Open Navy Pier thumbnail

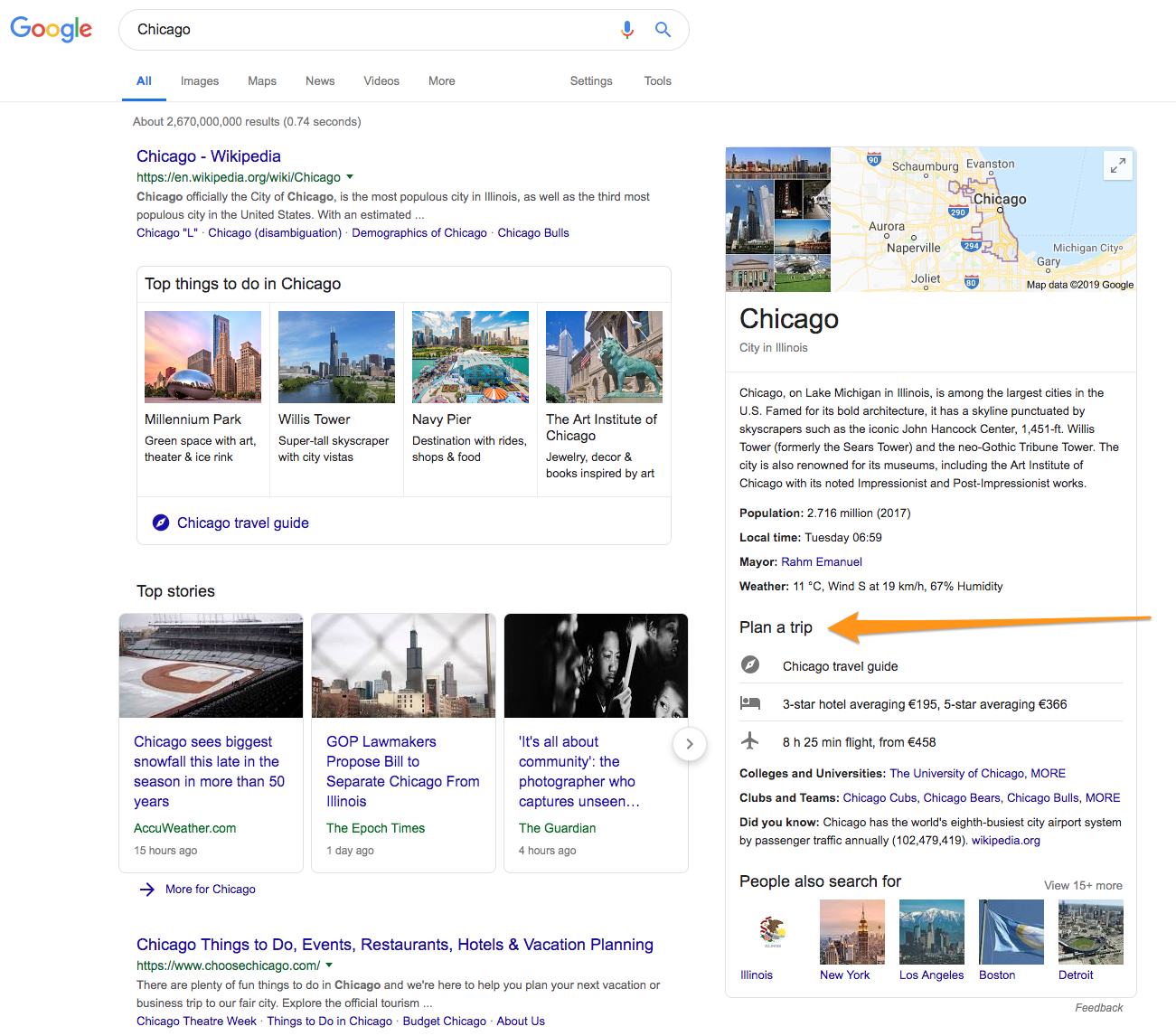(x=470, y=357)
